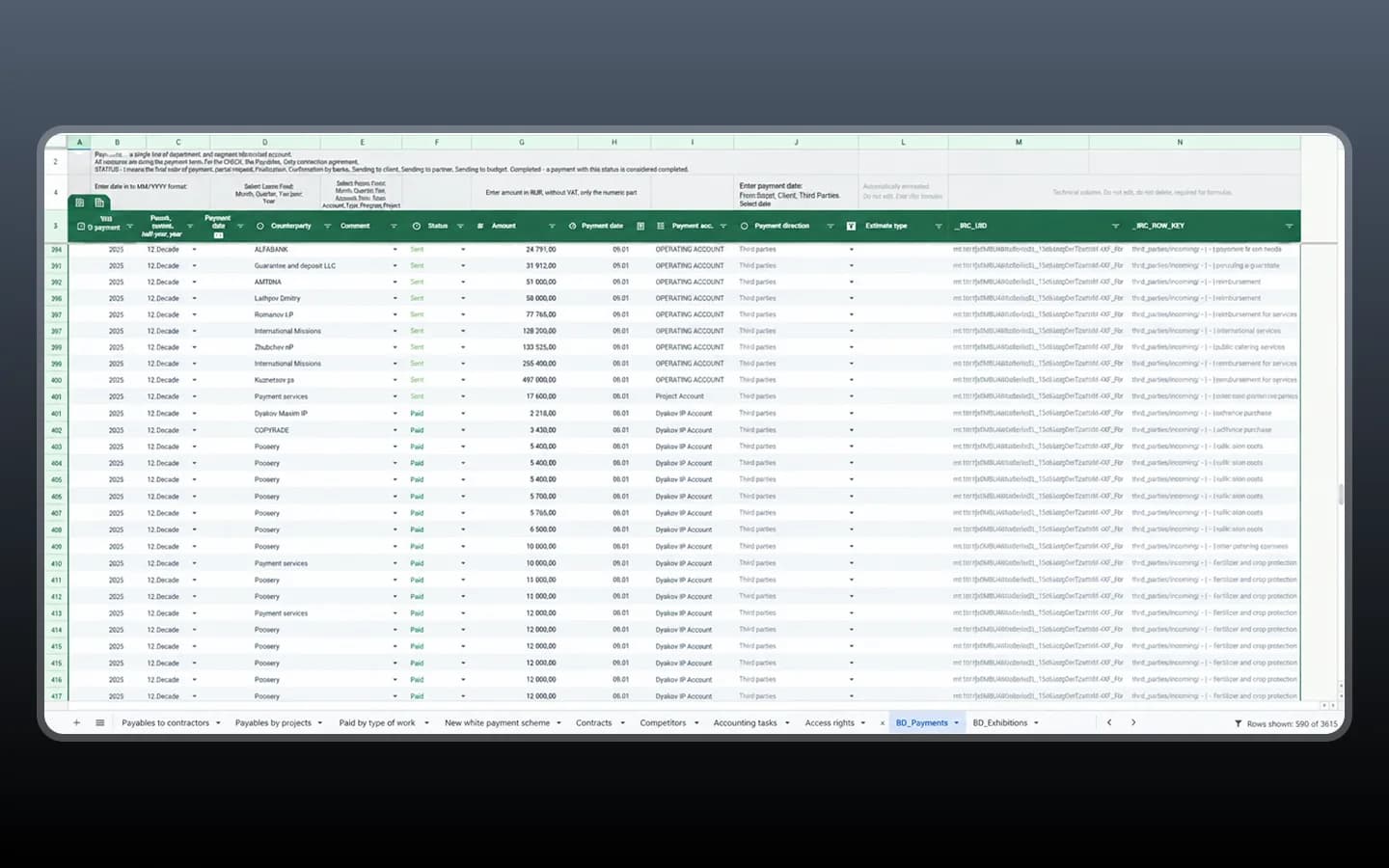
Task: Click Dyakov Maxim IP counterparty cell
Action: click(281, 413)
